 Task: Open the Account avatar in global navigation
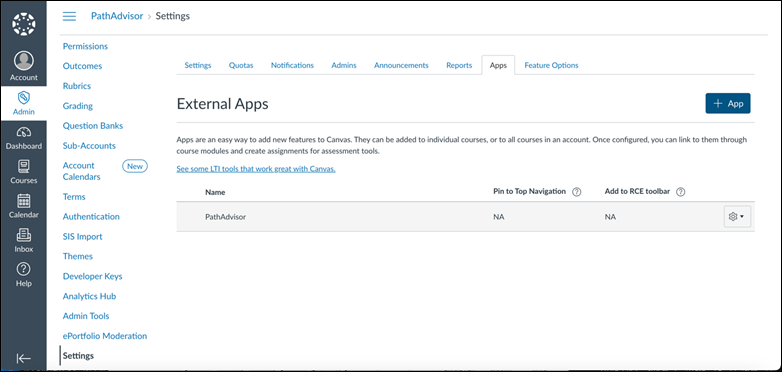[x=23, y=61]
